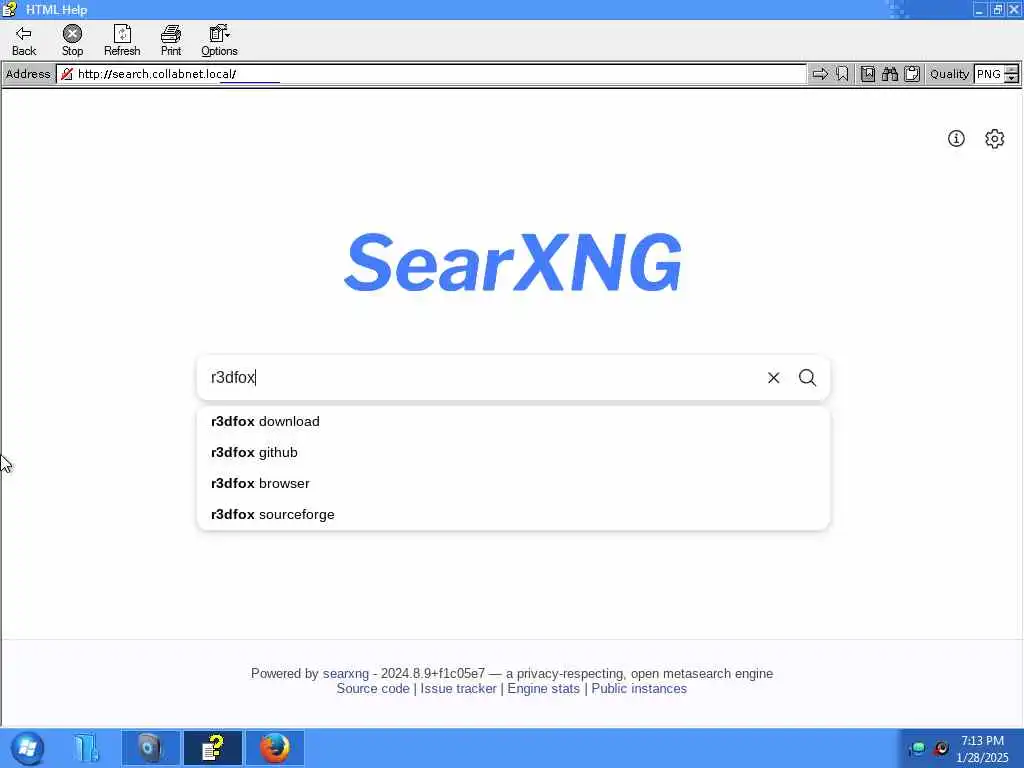Choose suggestion "r3dfox github"
The image size is (1024, 768).
(513, 452)
